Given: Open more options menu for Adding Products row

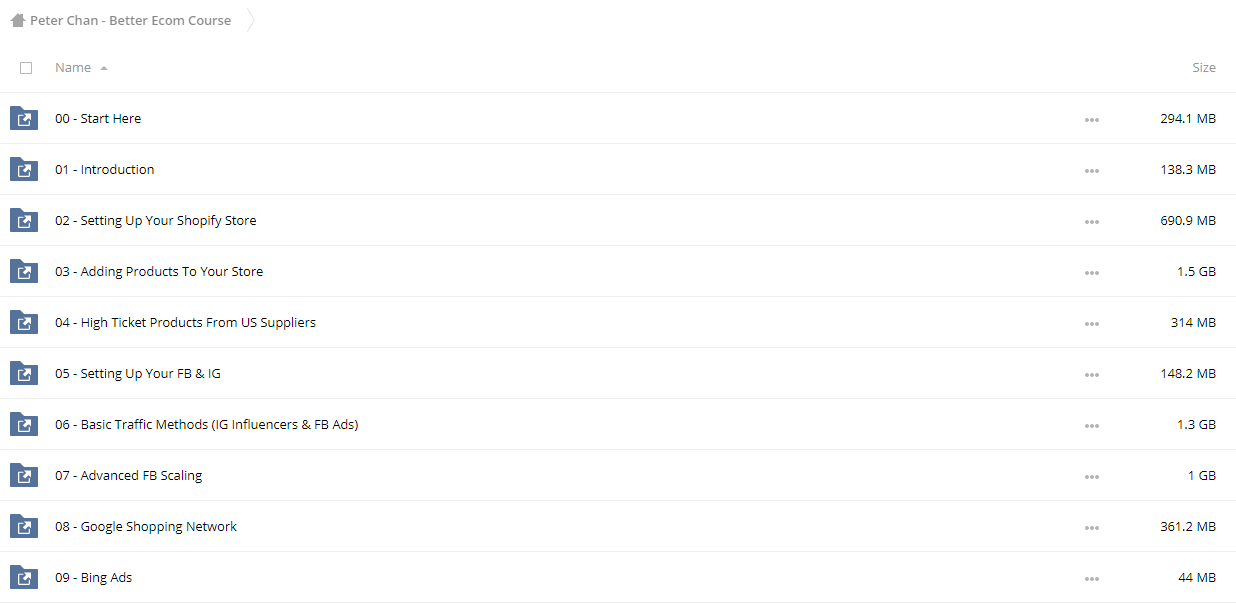Looking at the screenshot, I should coord(1091,272).
